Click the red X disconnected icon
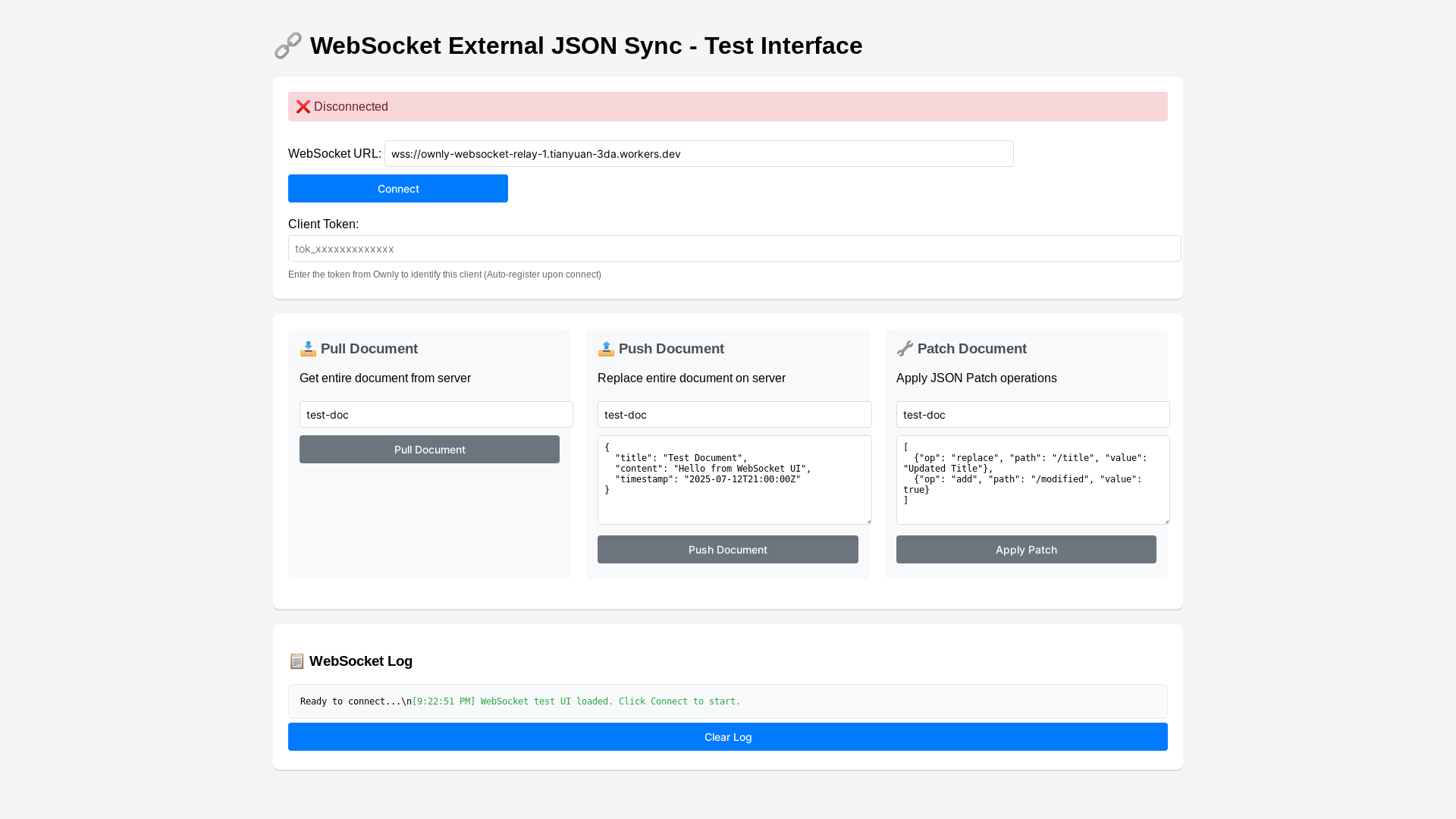The width and height of the screenshot is (1456, 819). point(303,107)
